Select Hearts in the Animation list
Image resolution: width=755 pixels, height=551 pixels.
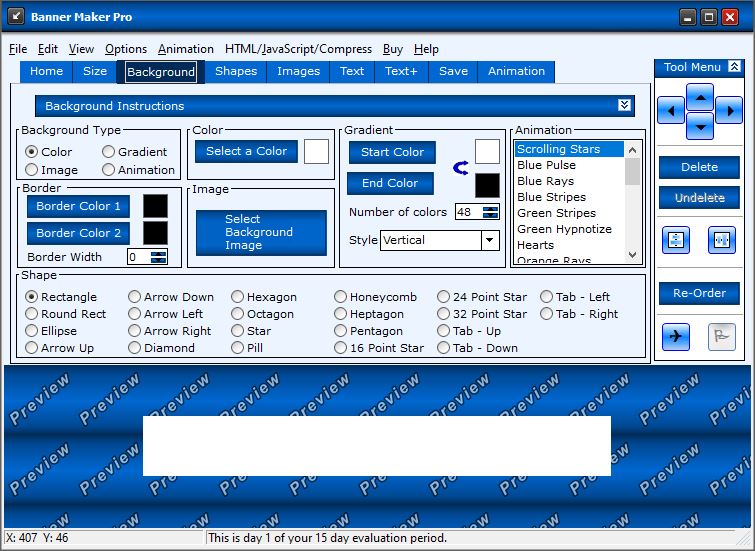[569, 245]
